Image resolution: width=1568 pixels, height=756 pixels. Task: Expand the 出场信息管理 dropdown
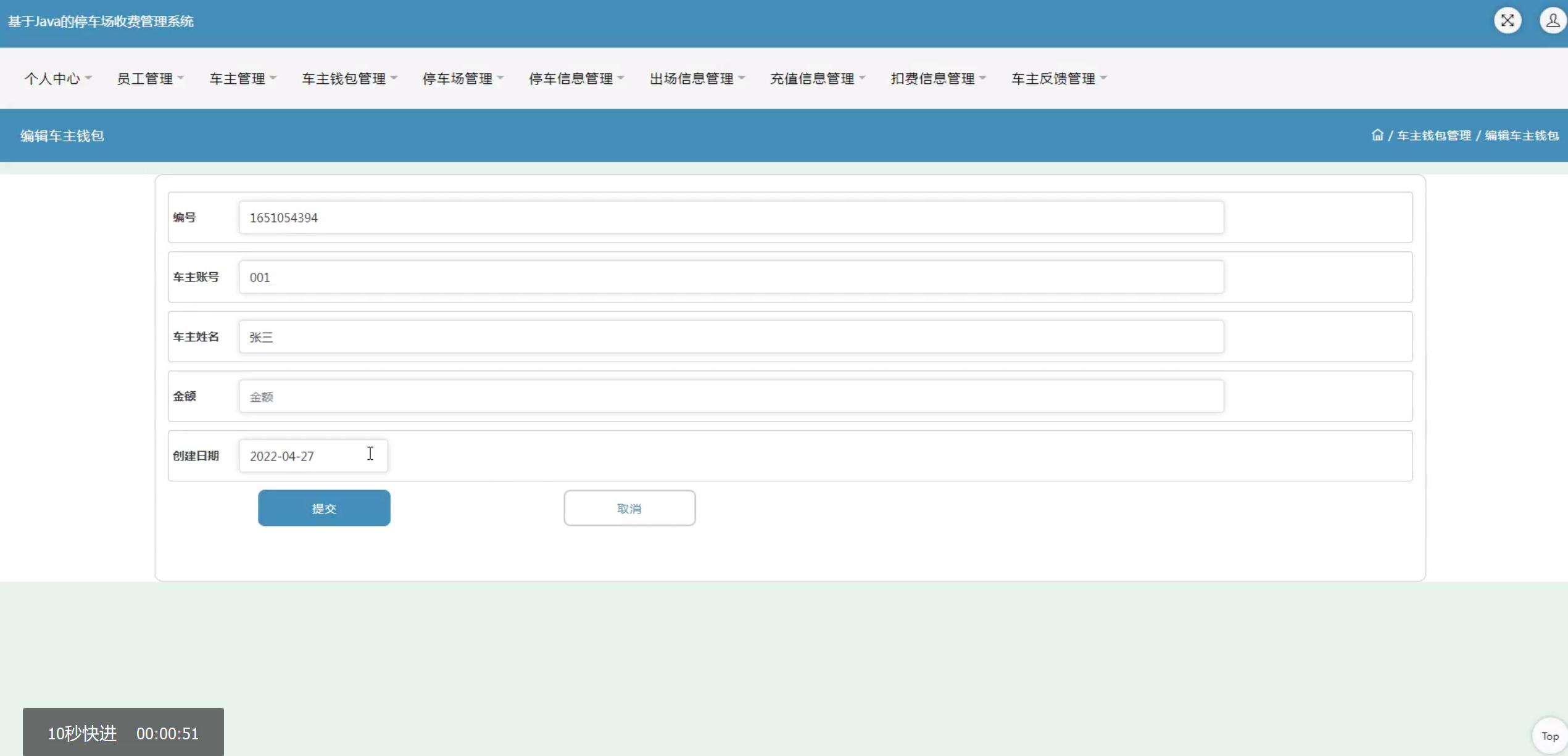(x=698, y=78)
